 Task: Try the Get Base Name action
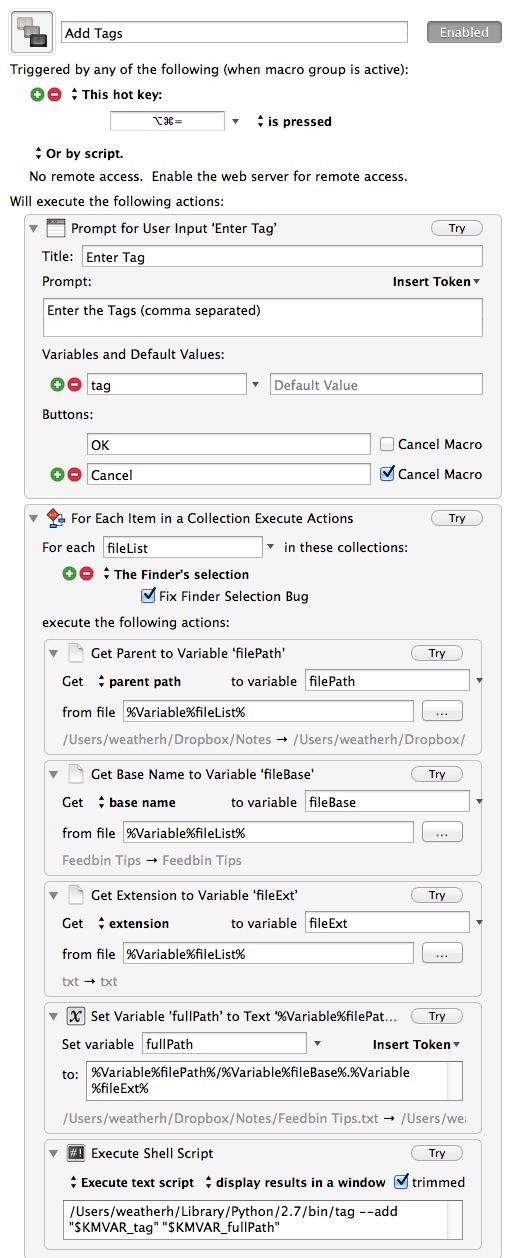pos(437,774)
